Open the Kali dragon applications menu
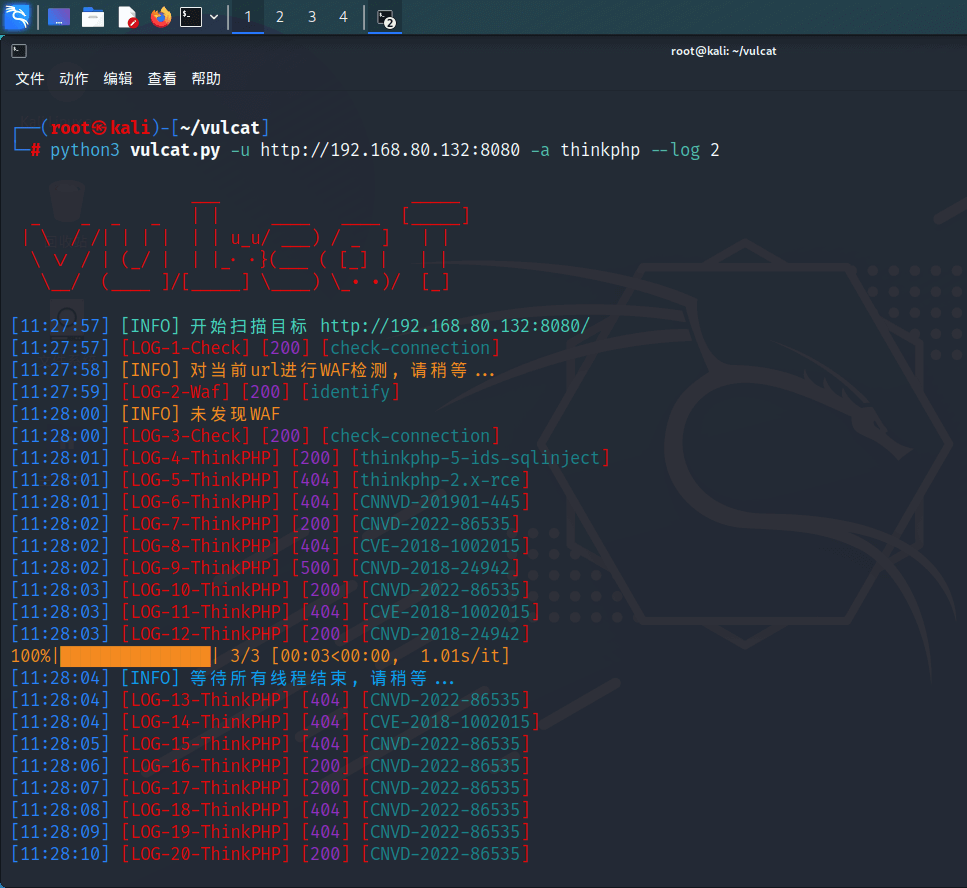This screenshot has width=967, height=888. point(18,16)
